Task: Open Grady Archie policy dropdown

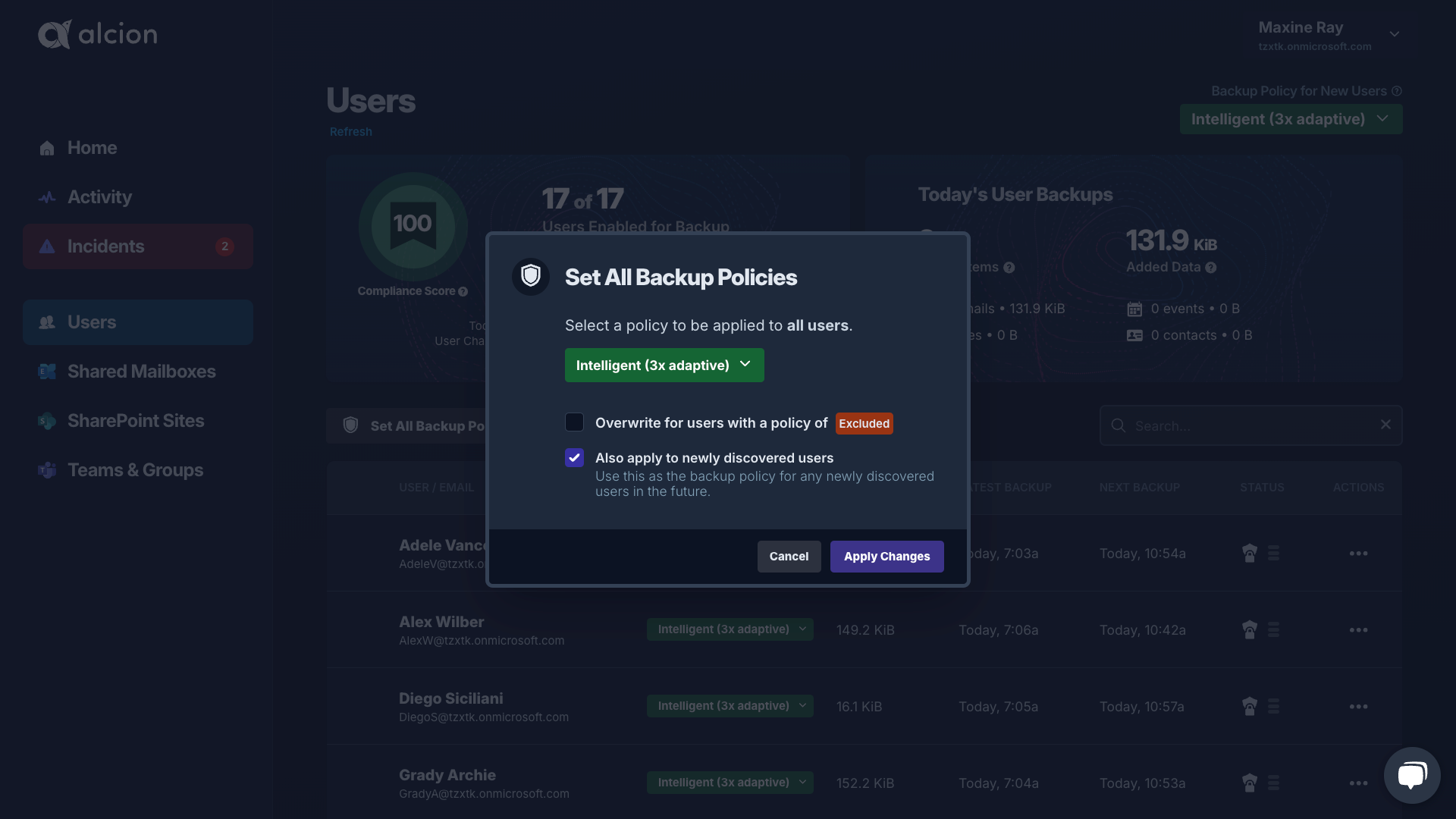Action: coord(730,783)
